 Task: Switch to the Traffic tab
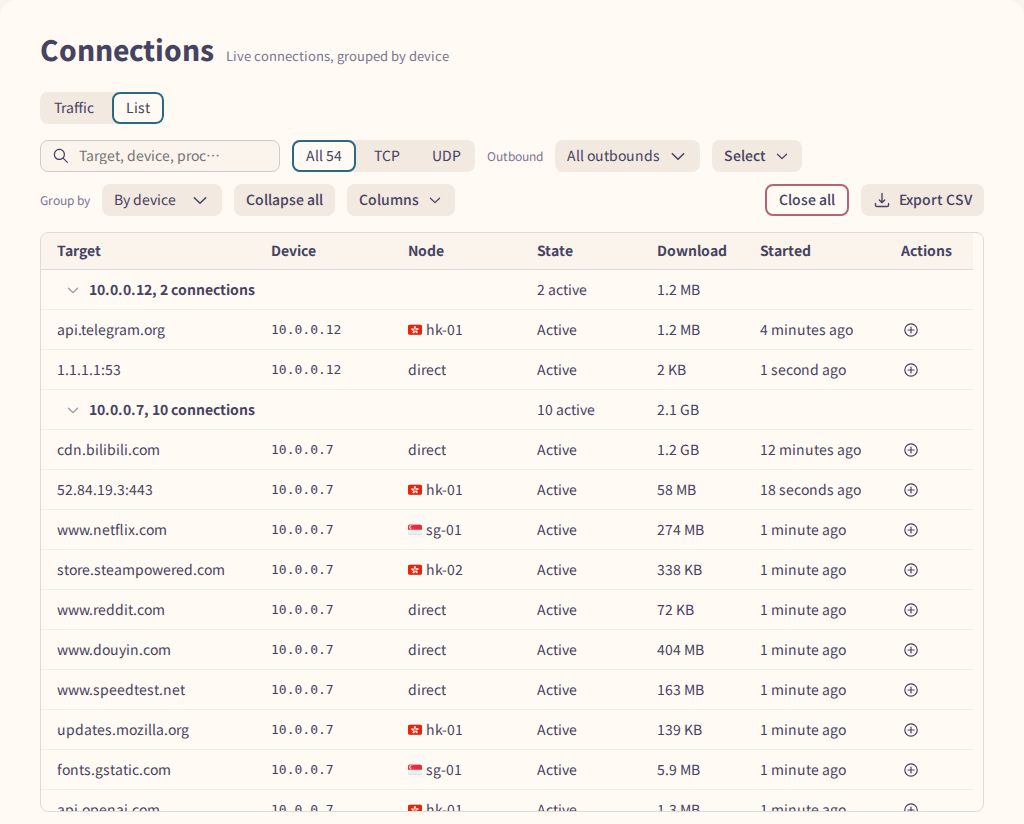click(x=74, y=108)
